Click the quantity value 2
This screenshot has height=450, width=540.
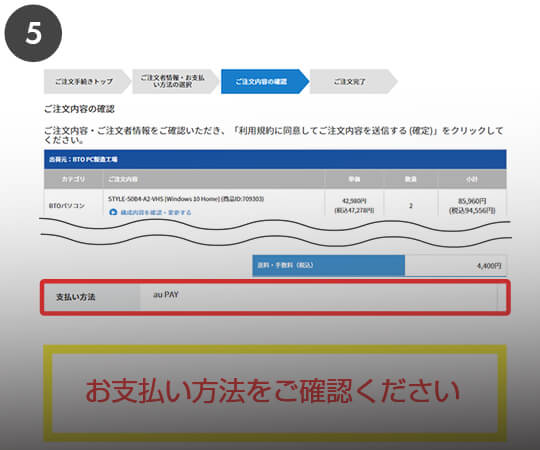(x=411, y=206)
